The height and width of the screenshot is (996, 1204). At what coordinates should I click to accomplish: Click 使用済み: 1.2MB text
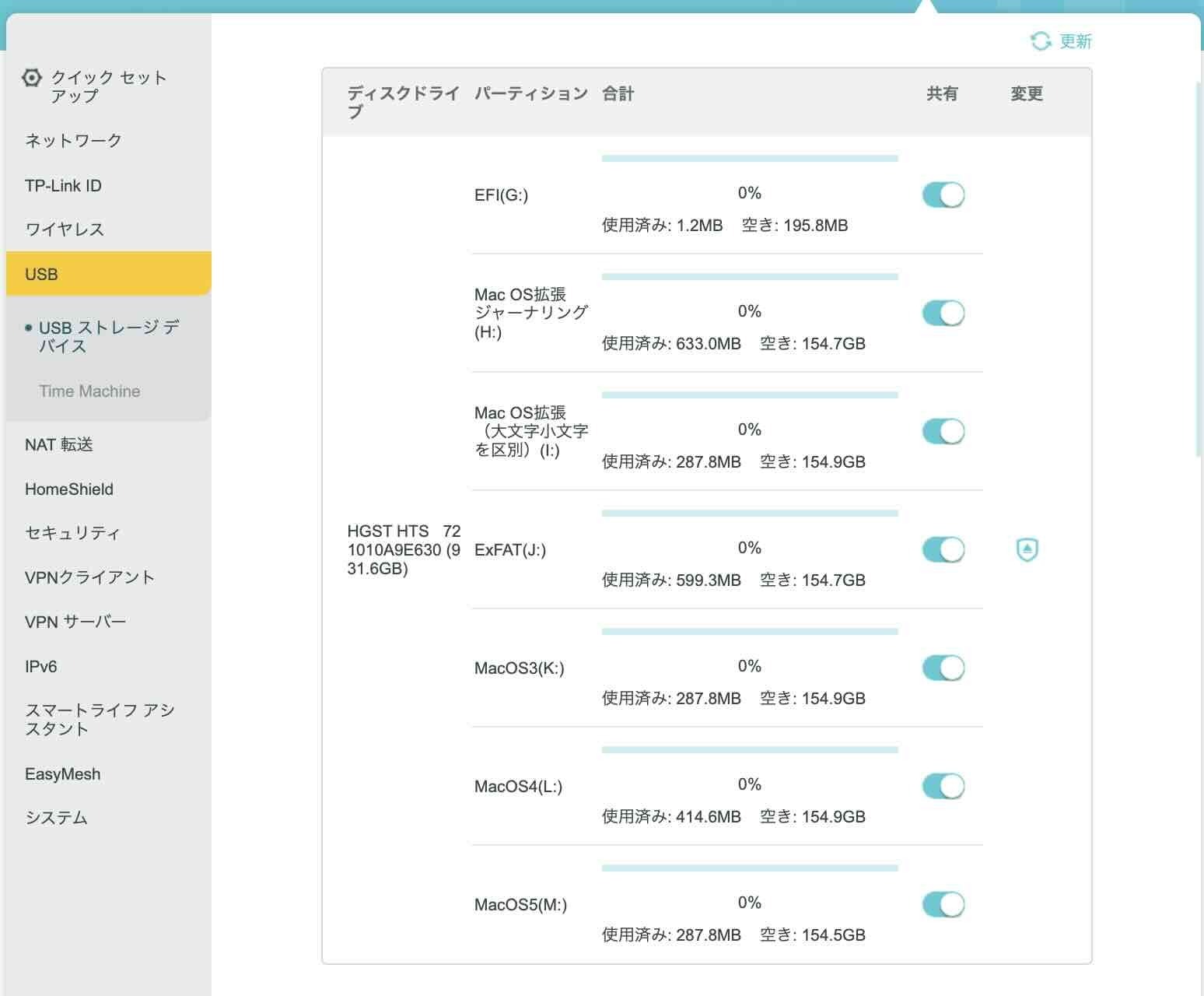pyautogui.click(x=663, y=226)
